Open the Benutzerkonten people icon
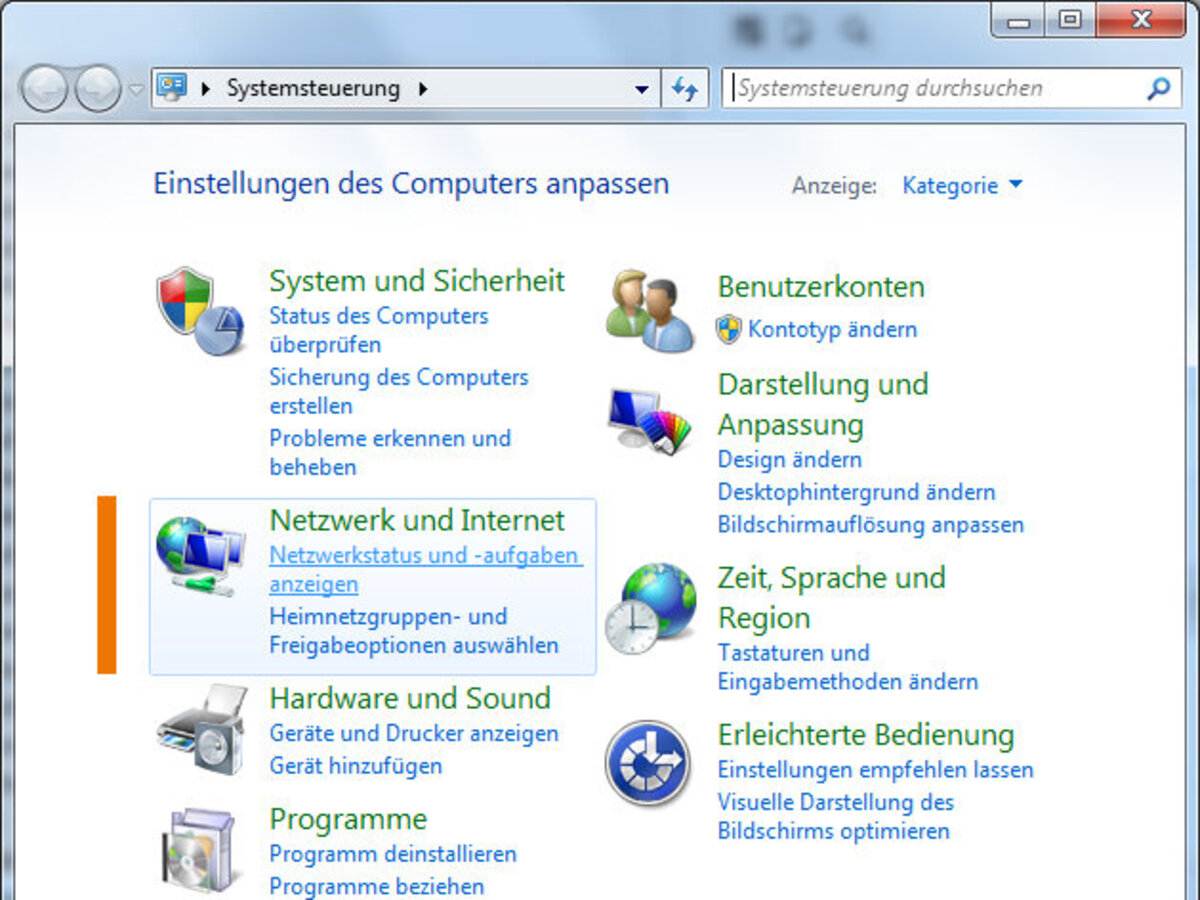 649,309
